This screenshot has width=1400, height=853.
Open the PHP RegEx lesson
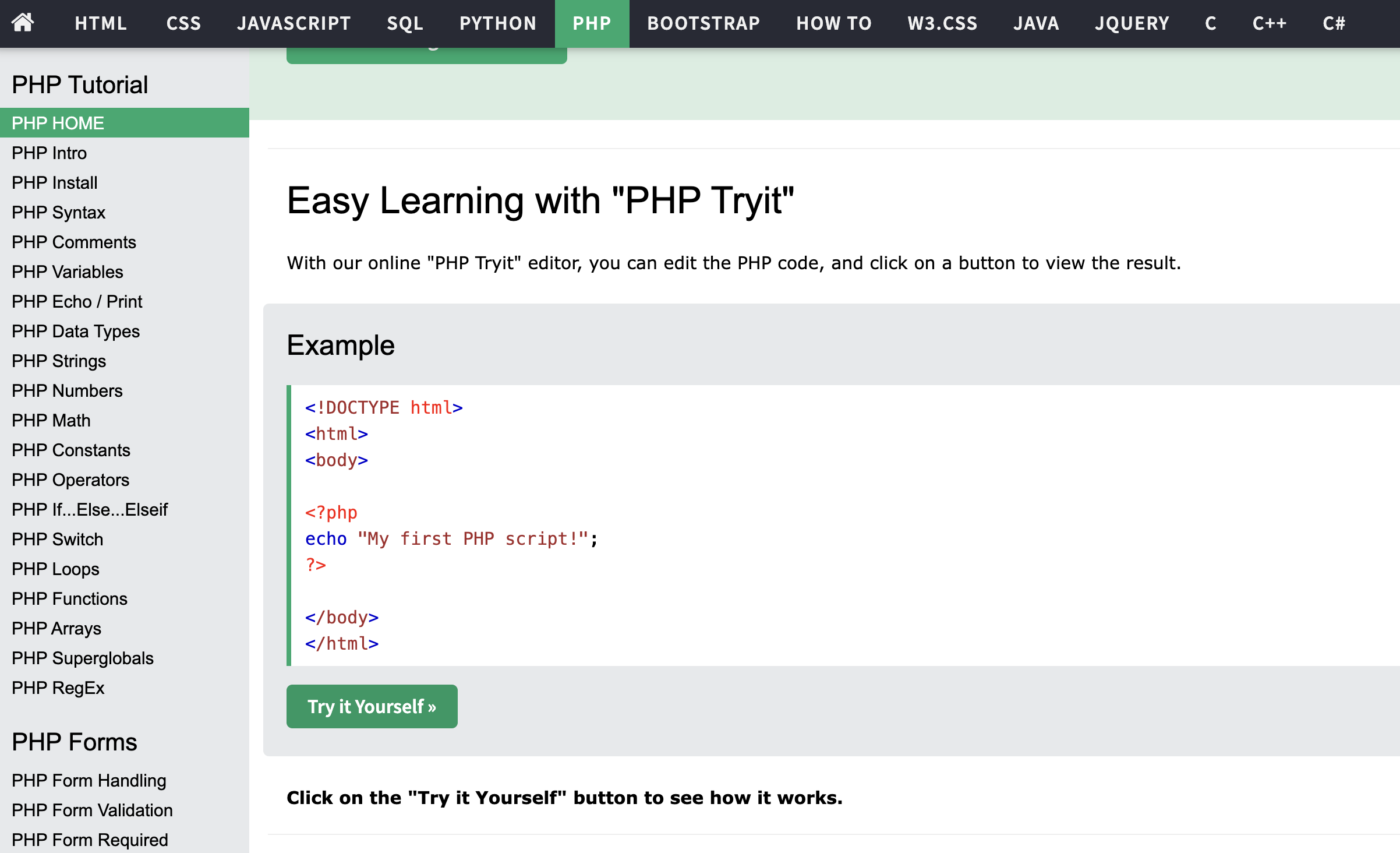pos(58,688)
